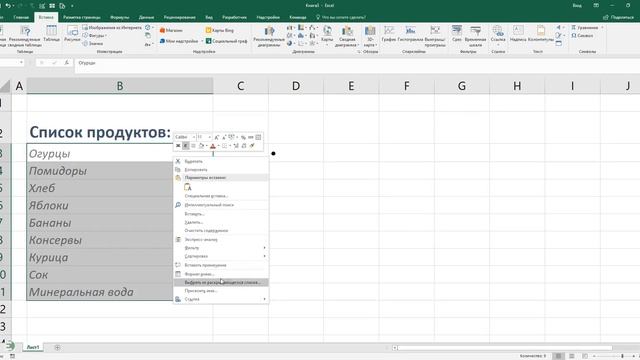Image resolution: width=640 pixels, height=360 pixels.
Task: Click the percent style button in mini toolbar
Action: click(243, 137)
